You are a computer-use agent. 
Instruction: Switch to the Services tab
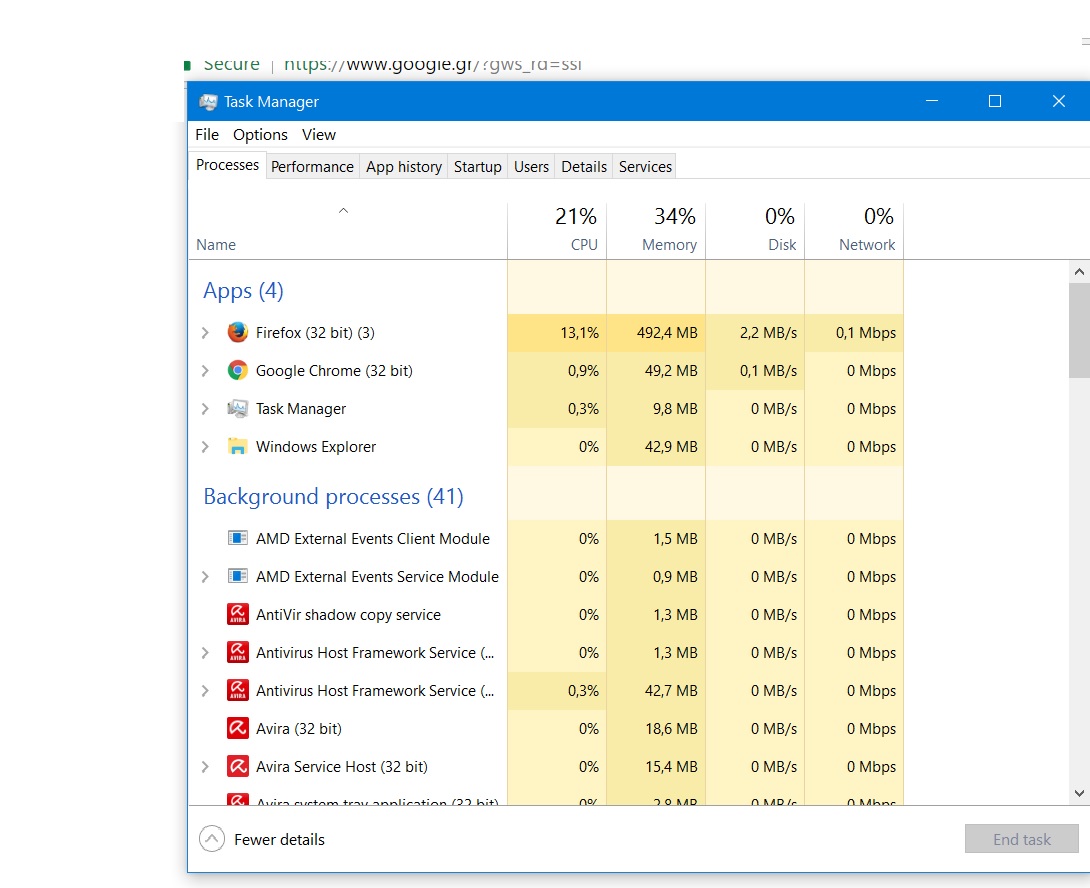coord(645,167)
